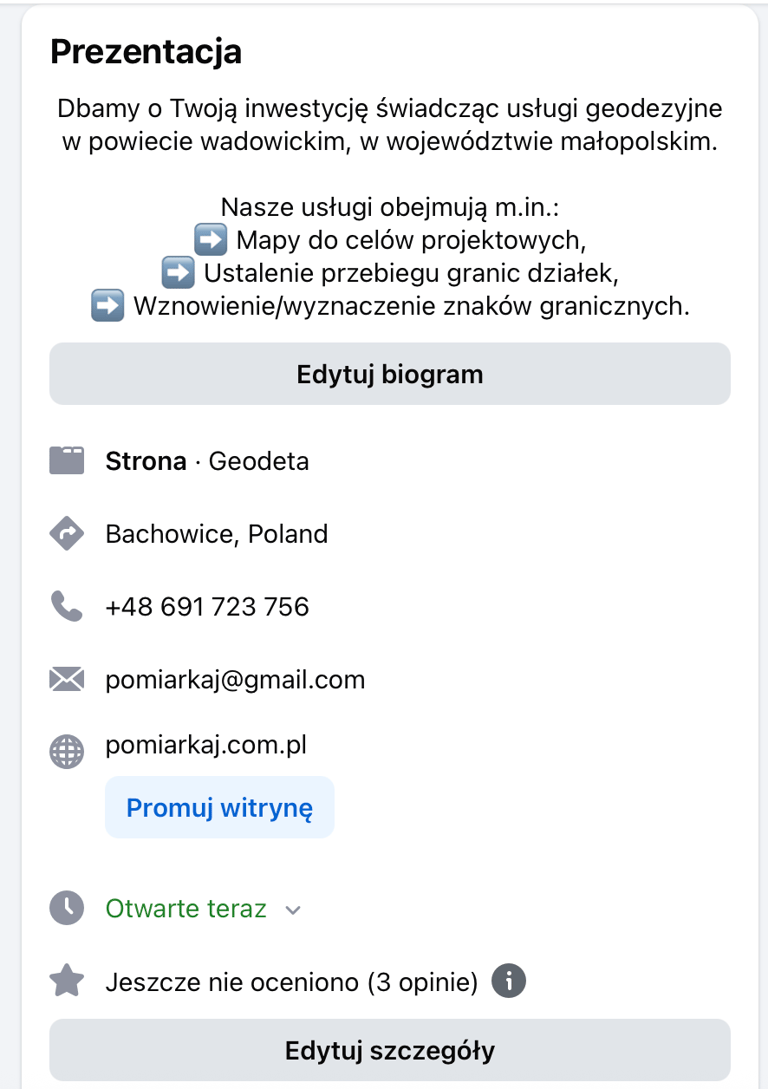Viewport: 768px width, 1089px height.
Task: Click the opening hours clock icon
Action: (66, 908)
